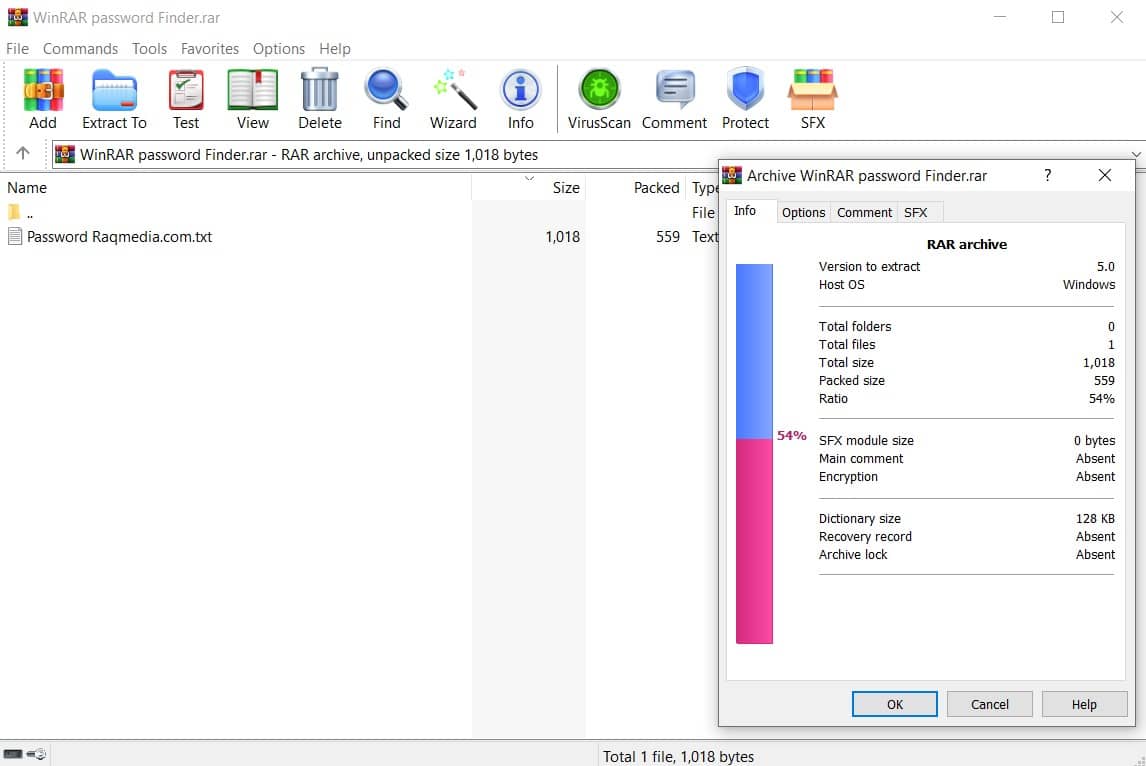Open the Commands menu
Viewport: 1146px width, 766px height.
coord(80,48)
